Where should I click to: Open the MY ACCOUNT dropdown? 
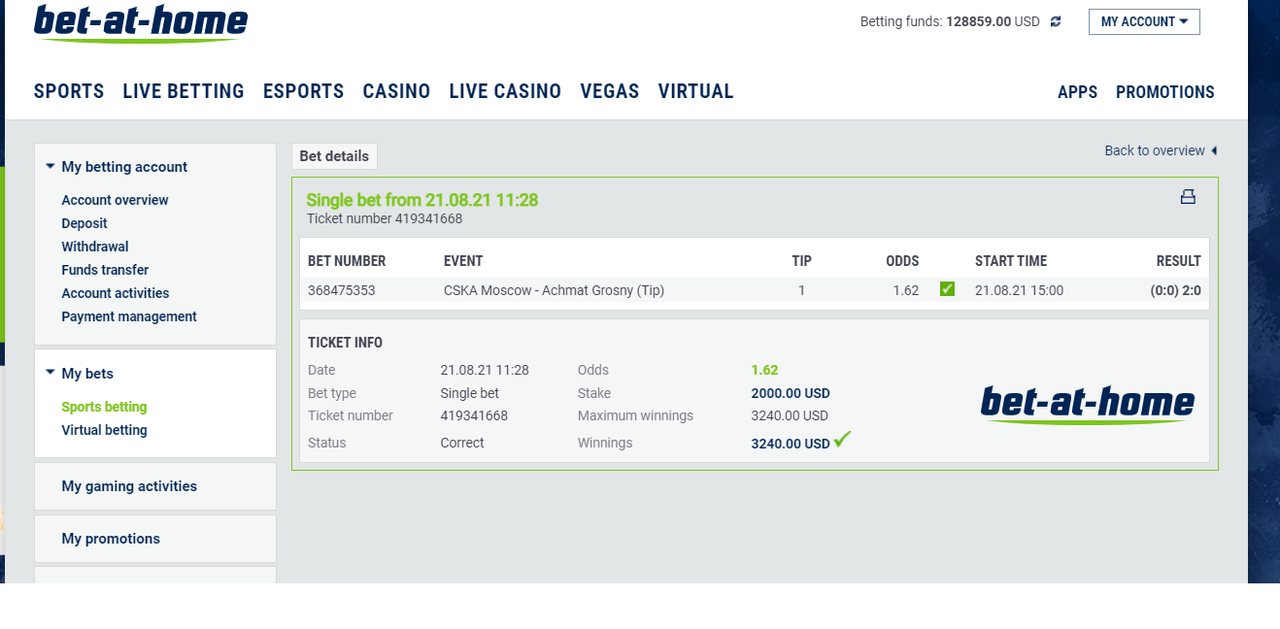(x=1144, y=22)
